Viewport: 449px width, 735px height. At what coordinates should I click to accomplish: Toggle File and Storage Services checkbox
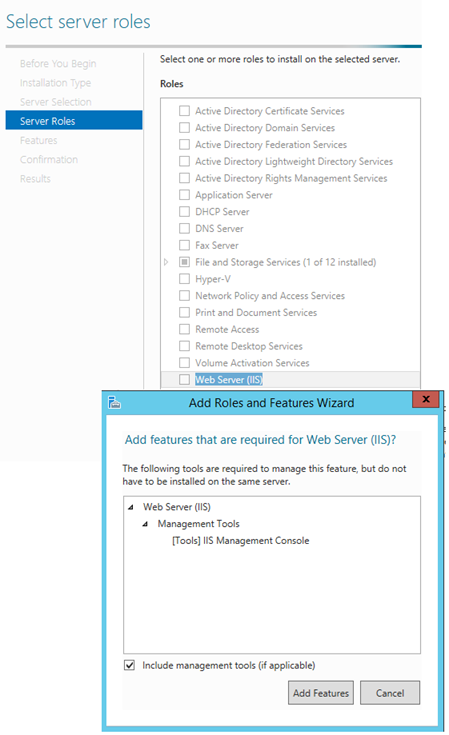pyautogui.click(x=185, y=262)
